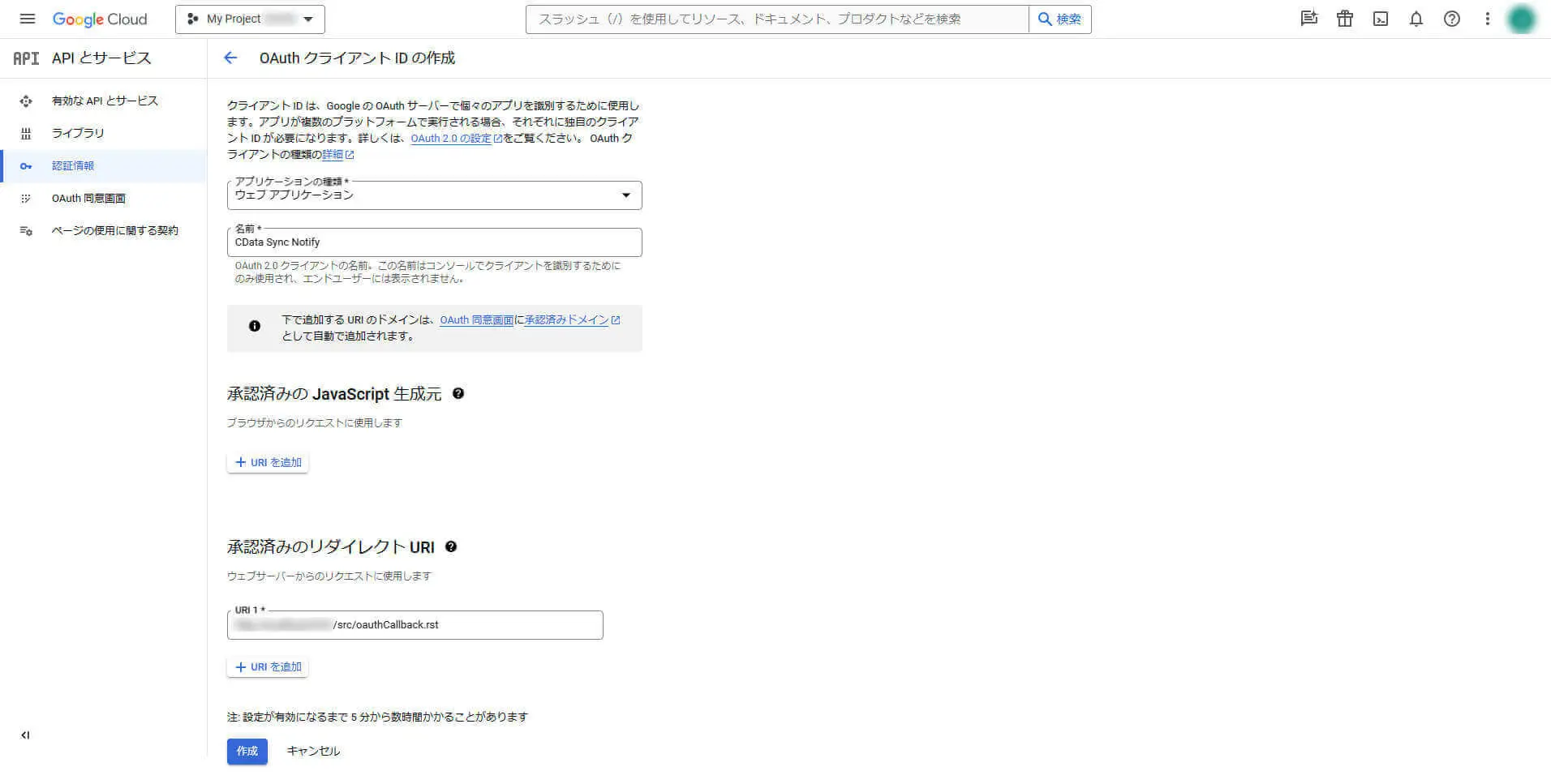Image resolution: width=1551 pixels, height=784 pixels.
Task: Click the 有効な API とサービス icon
Action: pyautogui.click(x=26, y=101)
